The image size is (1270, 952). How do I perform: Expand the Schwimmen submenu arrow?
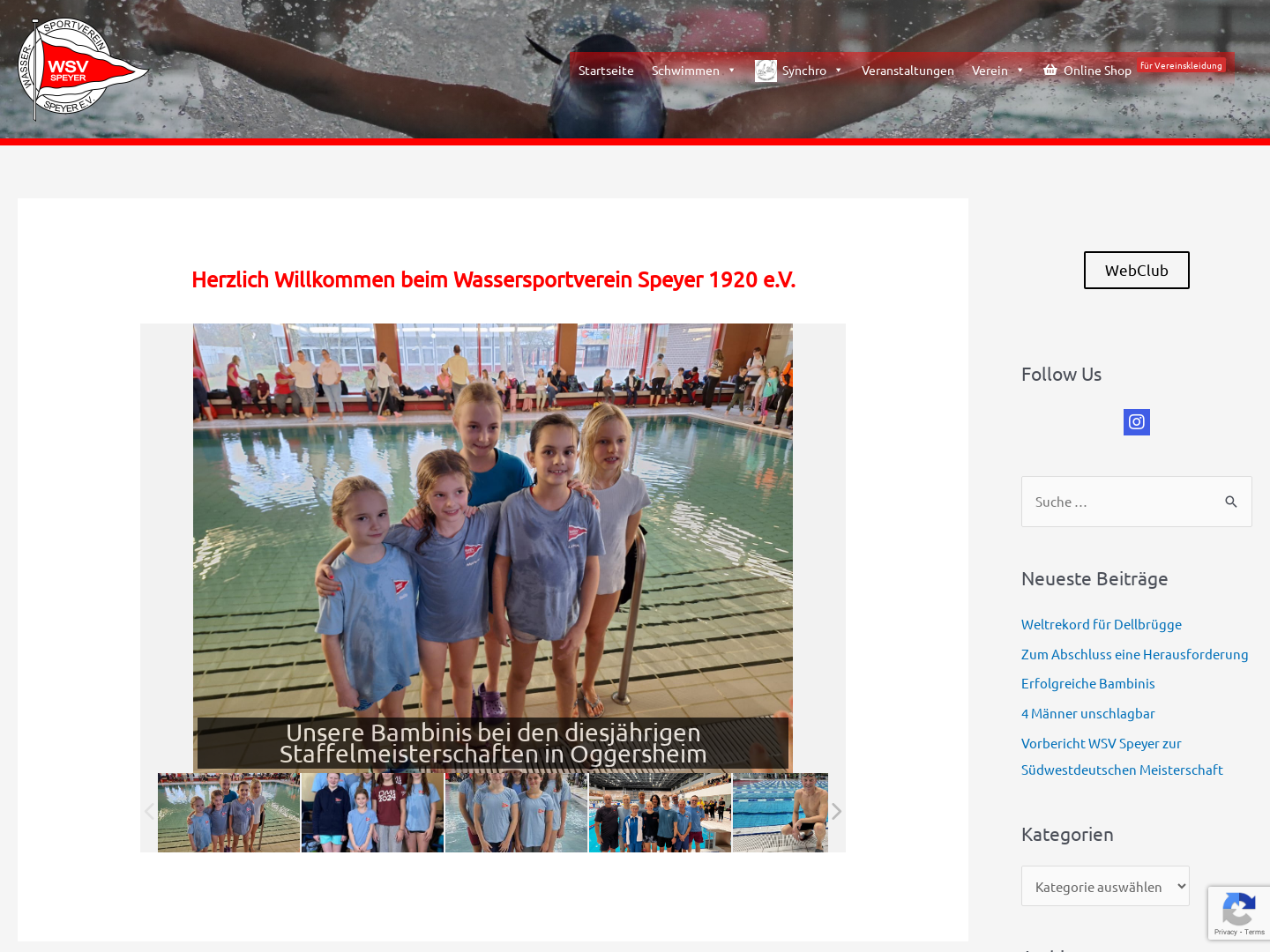tap(731, 71)
